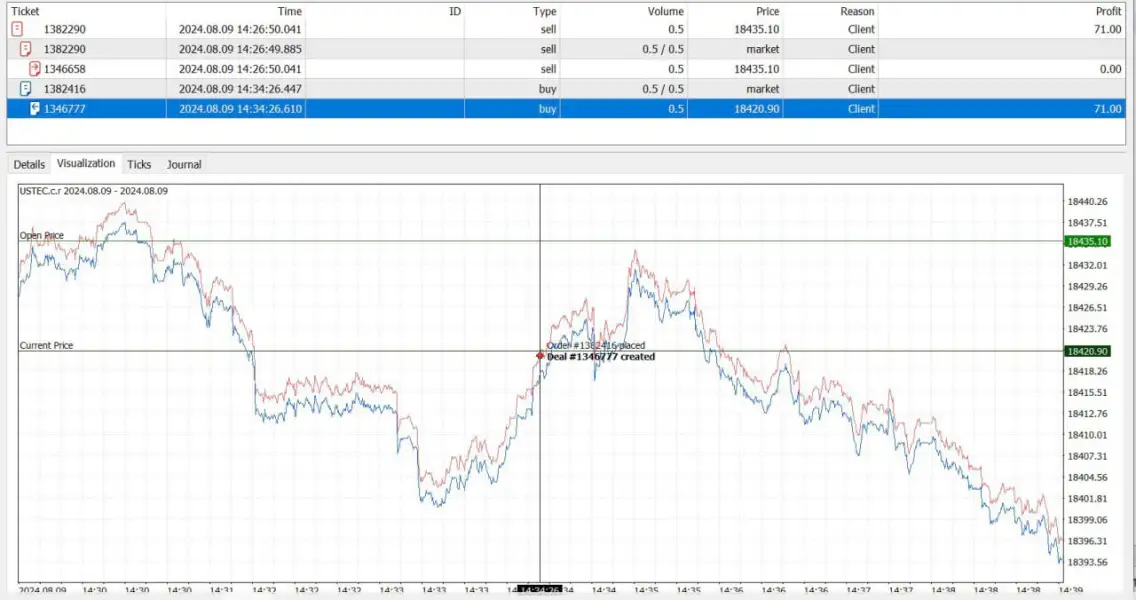This screenshot has height=600, width=1136.
Task: Click the red deal marker on the chart
Action: [x=540, y=356]
